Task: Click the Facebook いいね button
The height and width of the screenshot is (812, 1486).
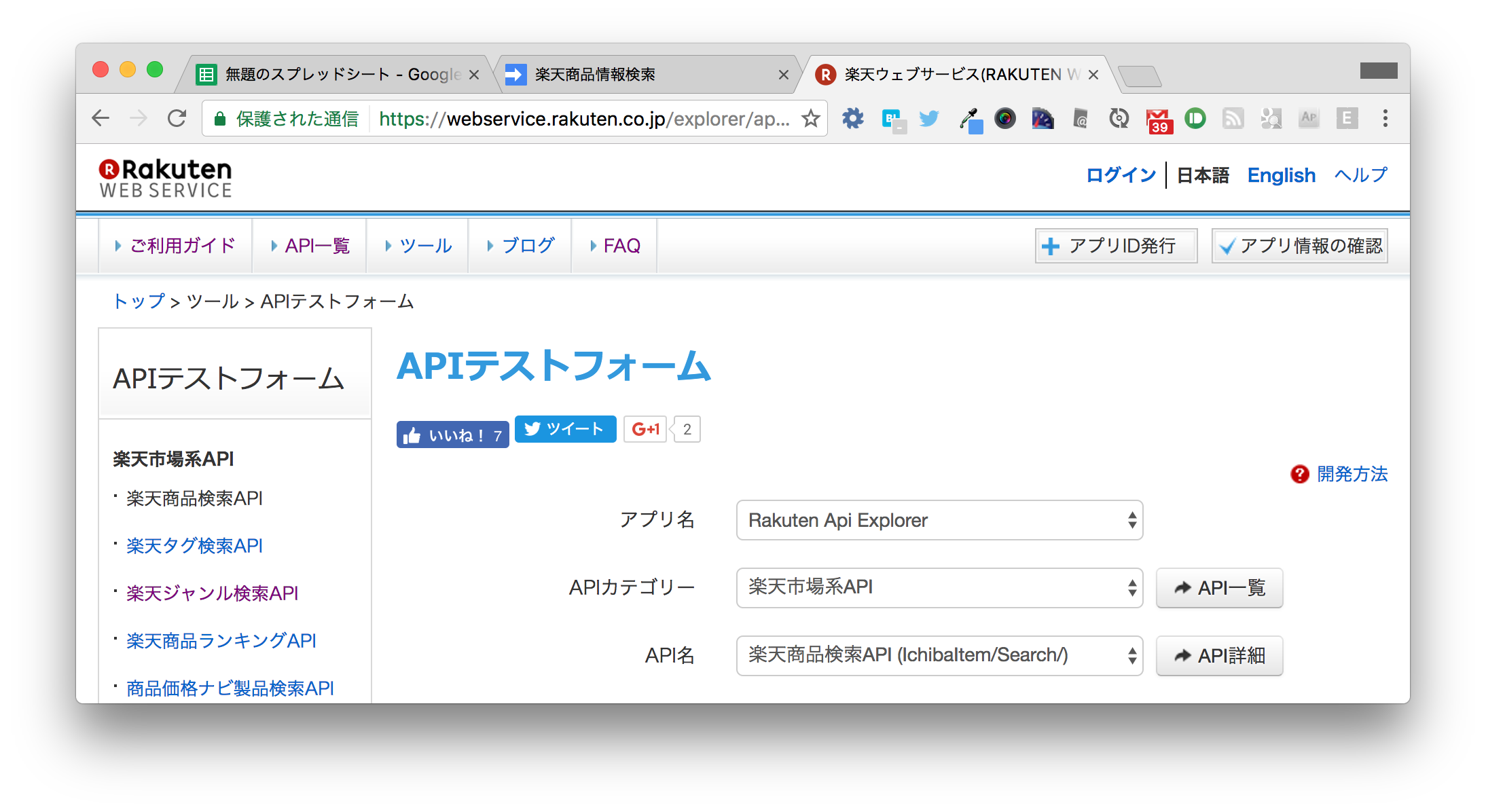Action: 452,435
